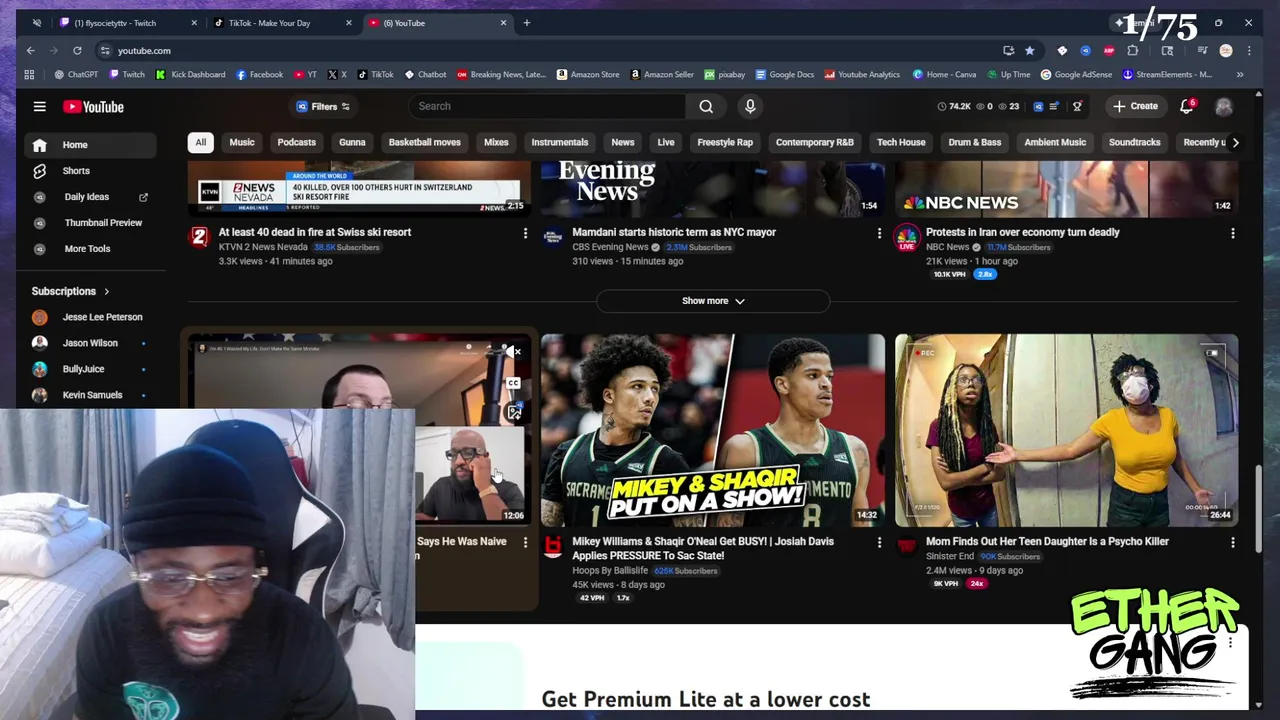The image size is (1280, 720).
Task: Open the notifications bell
Action: [x=1186, y=106]
